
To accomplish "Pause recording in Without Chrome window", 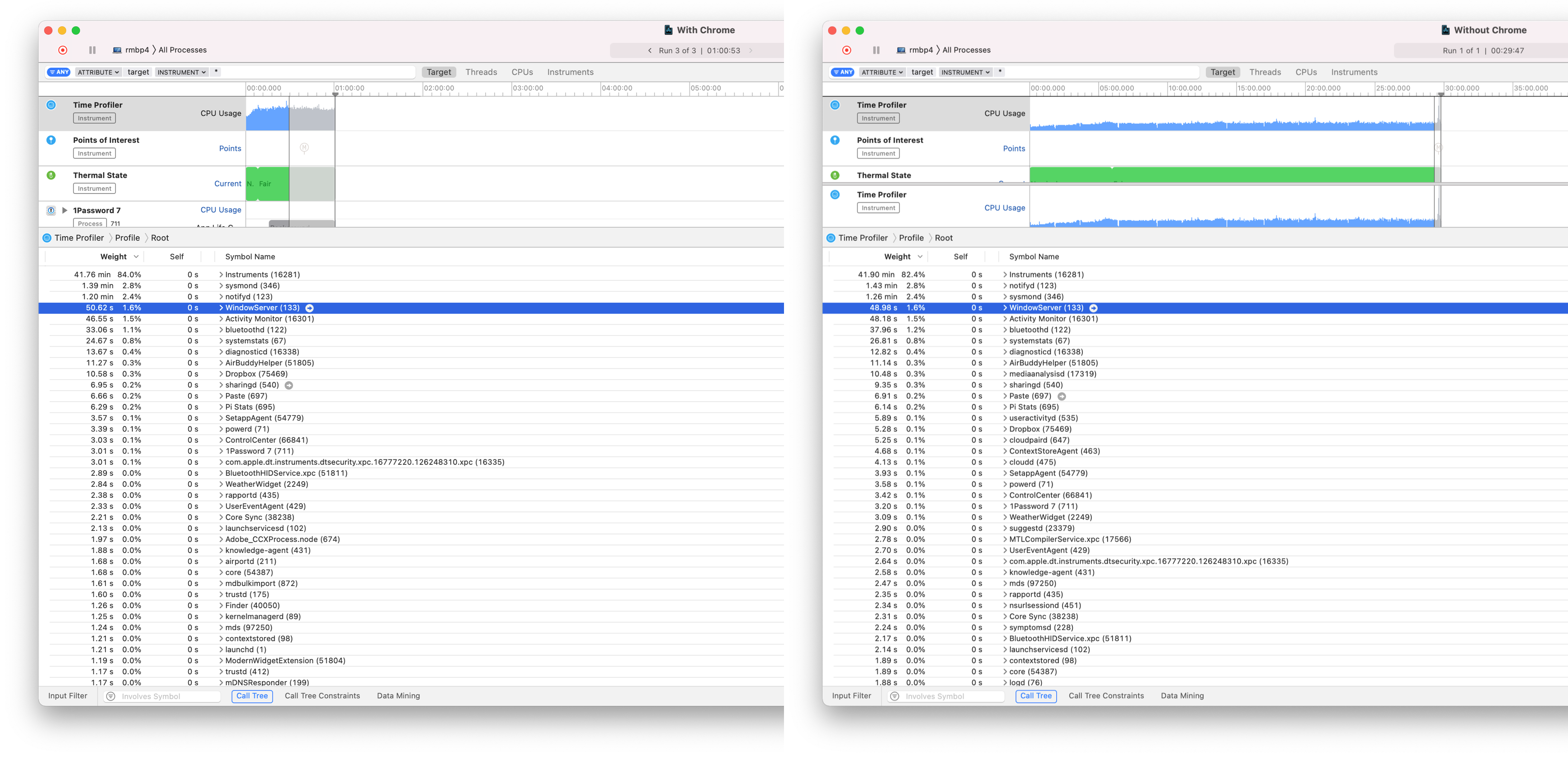I will click(x=876, y=51).
